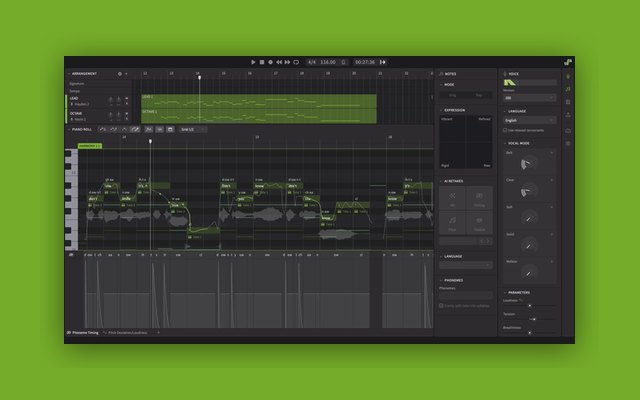Click the 116.00 tempo field
Image resolution: width=640 pixels, height=400 pixels.
click(328, 62)
